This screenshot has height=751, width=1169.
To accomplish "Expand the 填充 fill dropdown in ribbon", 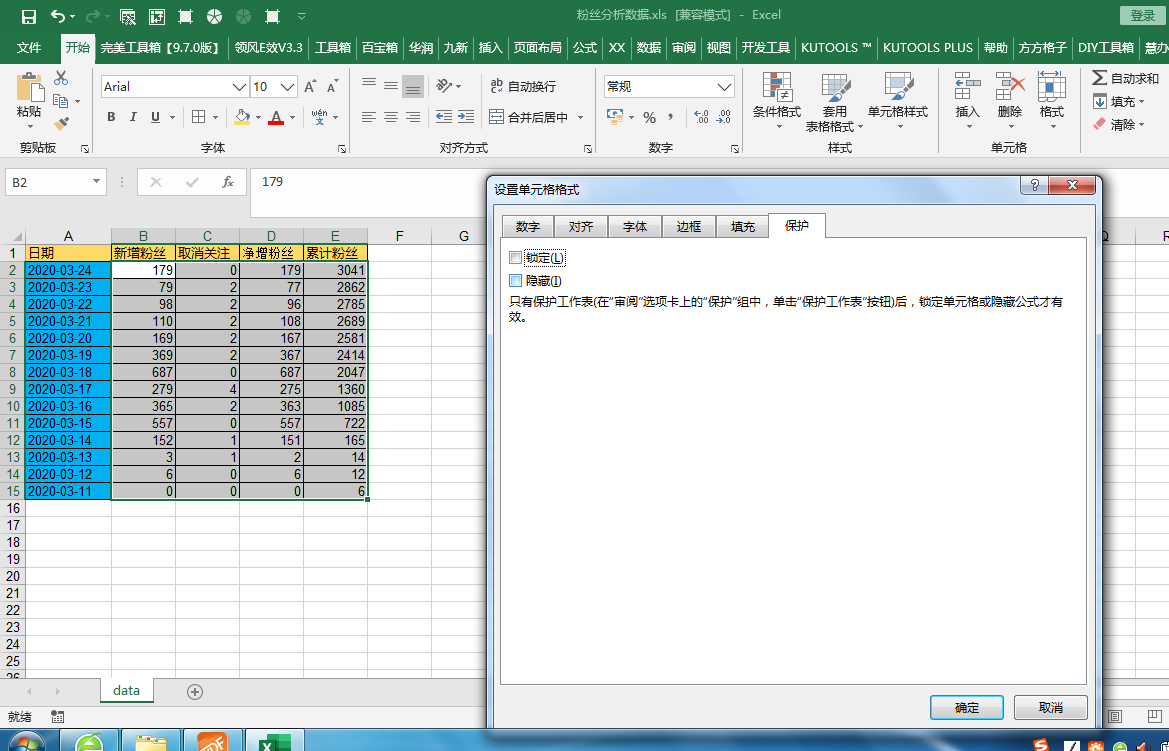I will pyautogui.click(x=1141, y=102).
